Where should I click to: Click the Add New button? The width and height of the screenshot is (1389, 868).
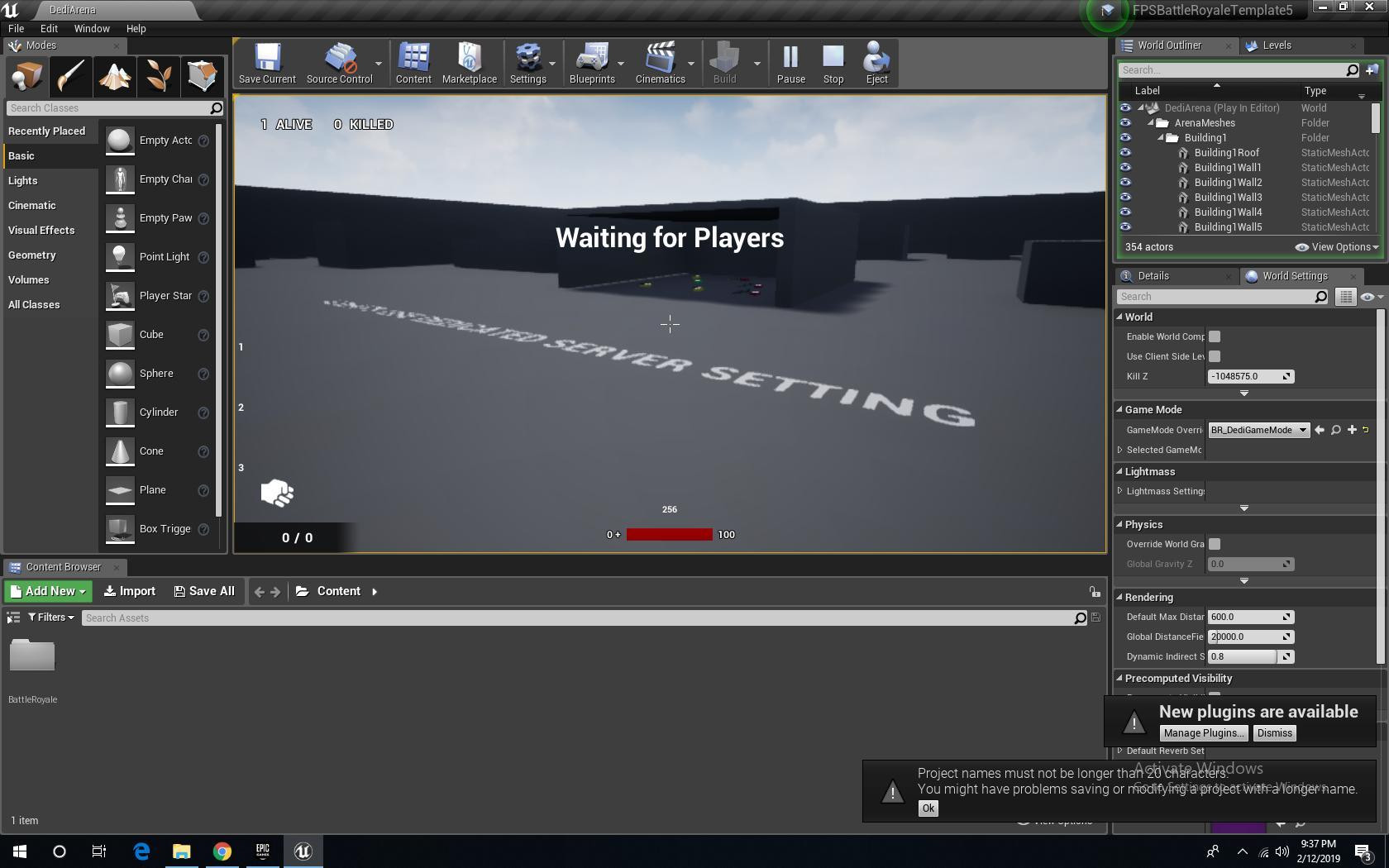pos(48,591)
